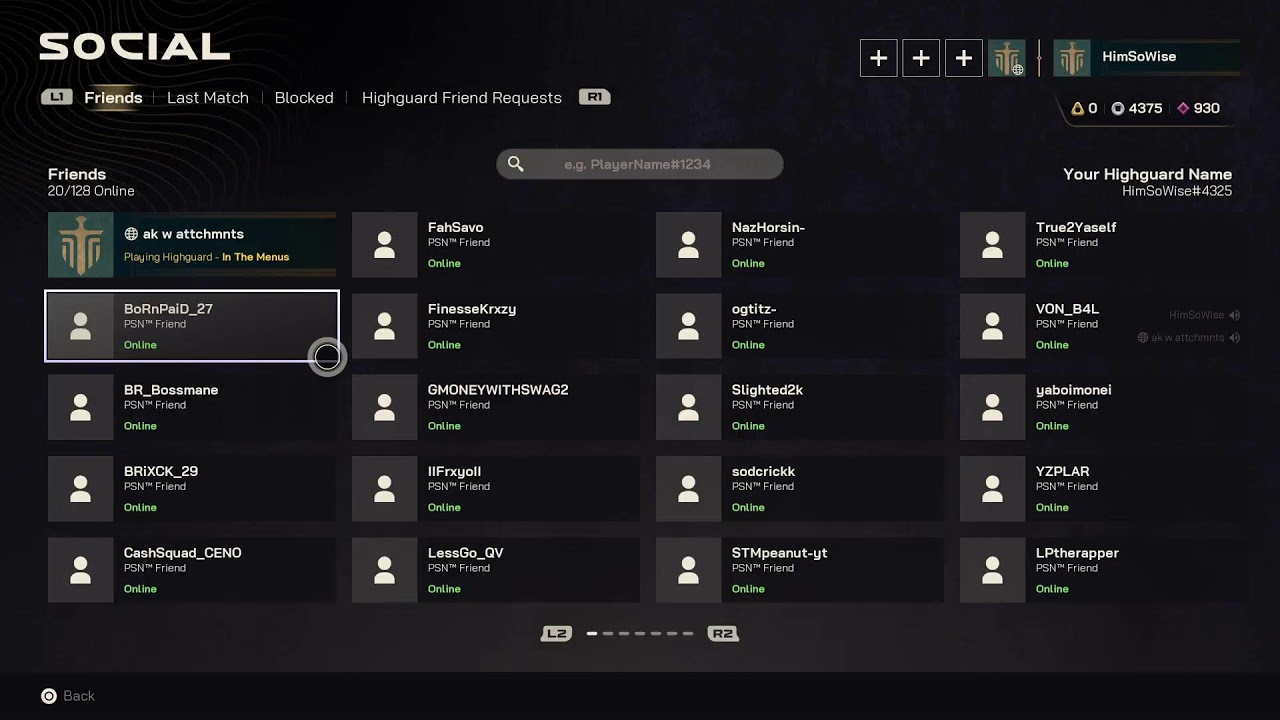The height and width of the screenshot is (720, 1280).
Task: Select friend STMpeanut-yt name
Action: click(780, 553)
